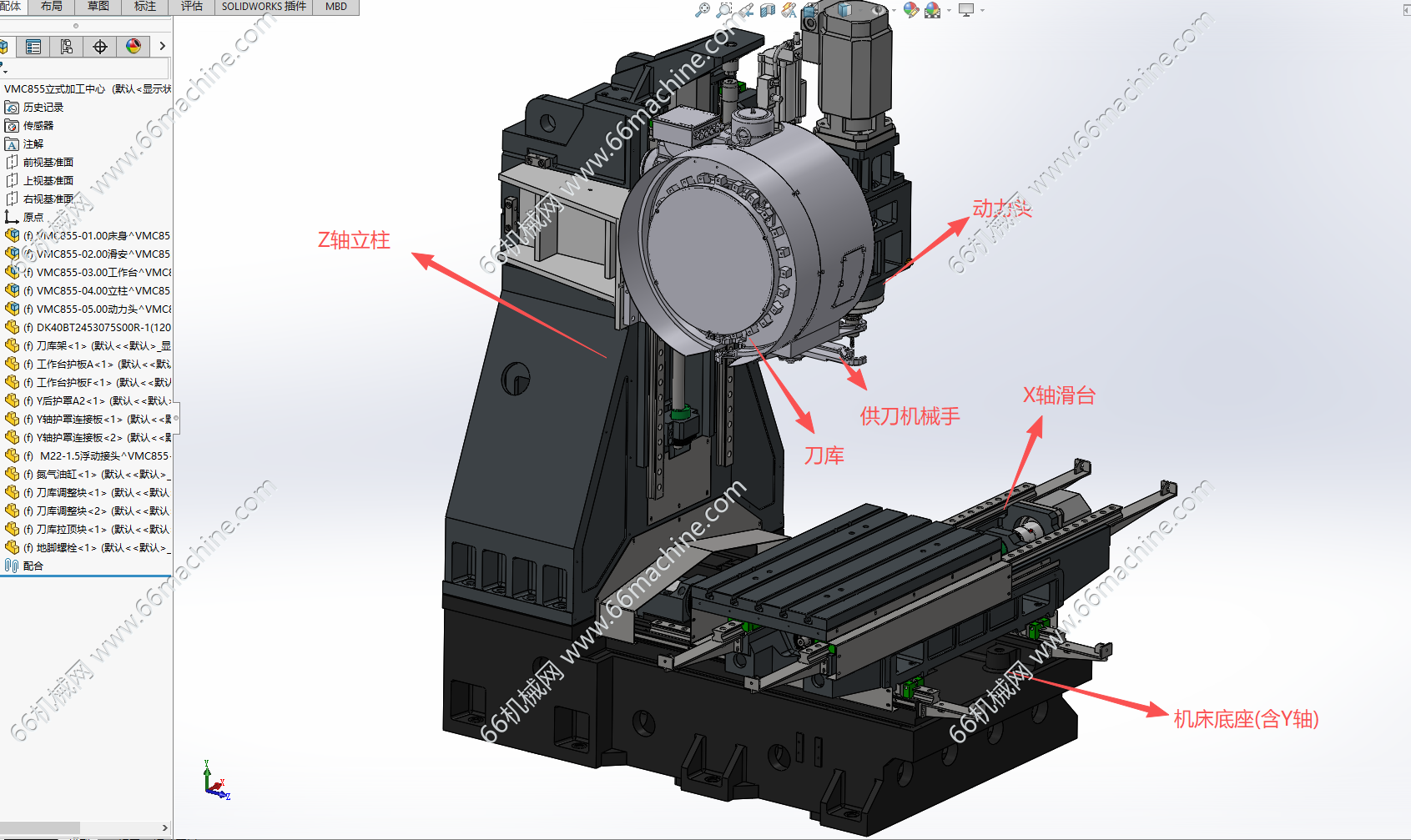Viewport: 1411px width, 840px height.
Task: Switch to the SOLIDWORKS 插件 tab
Action: pyautogui.click(x=264, y=7)
